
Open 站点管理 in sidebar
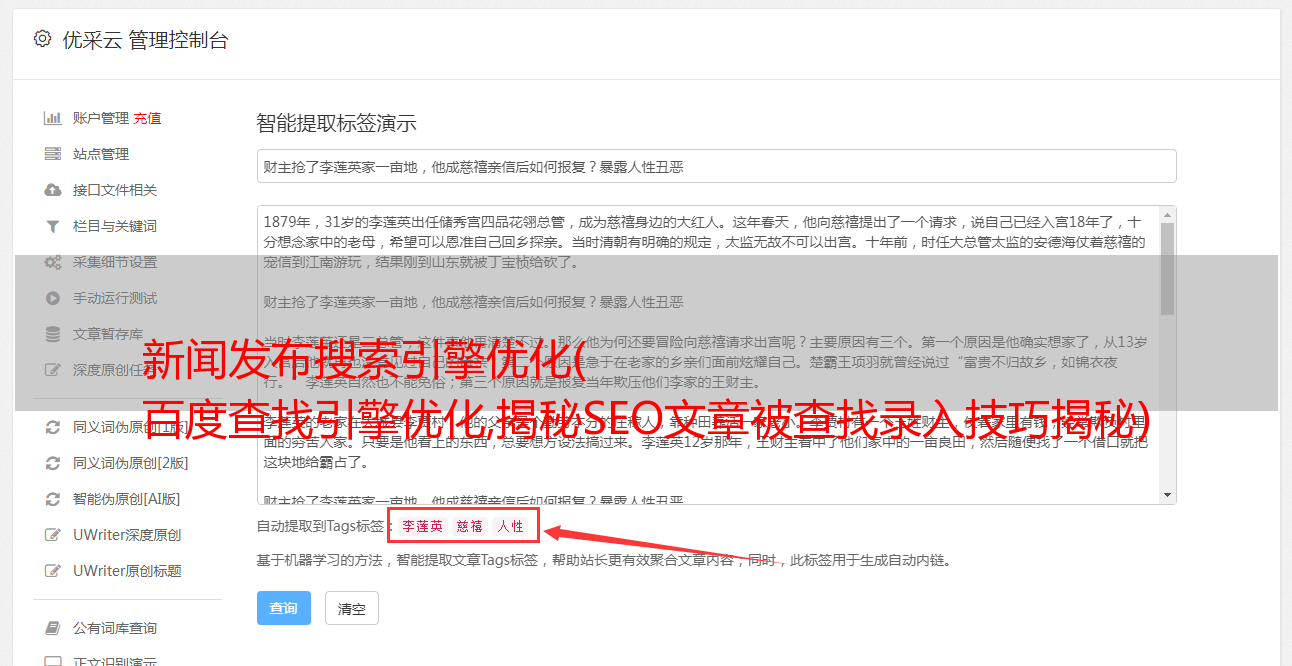coord(101,154)
